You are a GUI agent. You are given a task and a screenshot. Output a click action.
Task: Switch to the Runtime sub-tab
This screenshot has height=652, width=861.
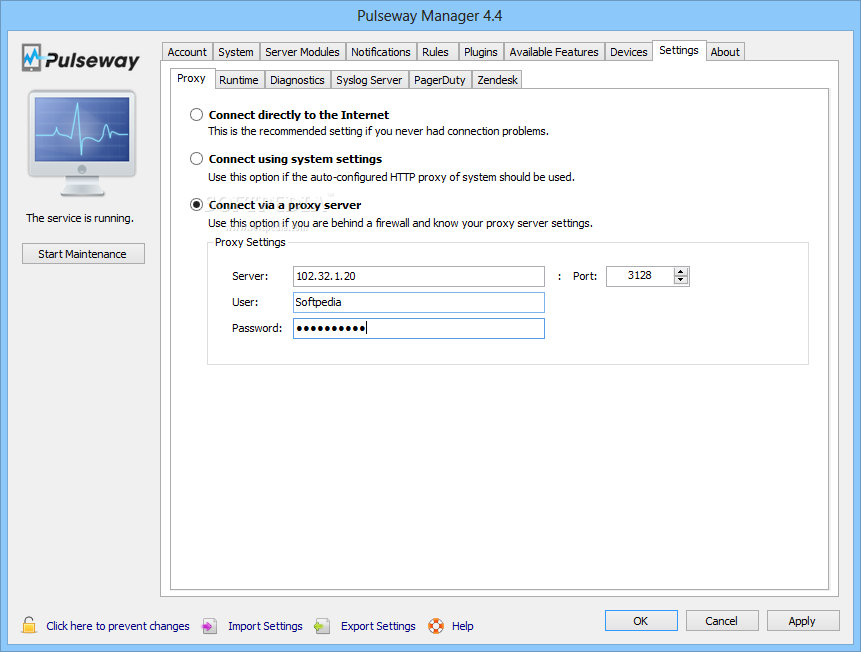(239, 80)
